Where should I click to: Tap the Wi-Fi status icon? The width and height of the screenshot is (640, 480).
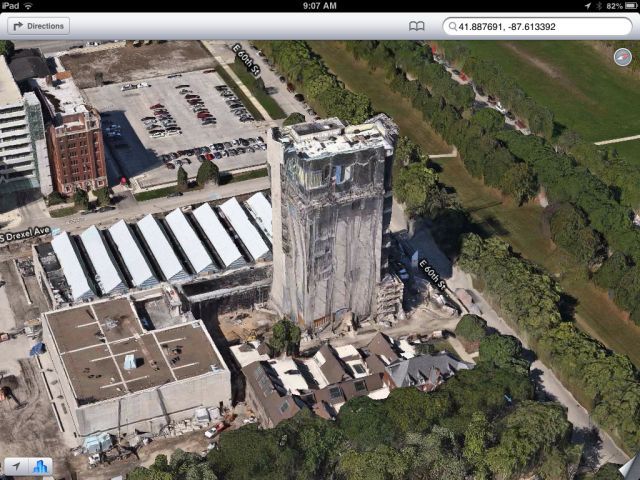point(26,6)
